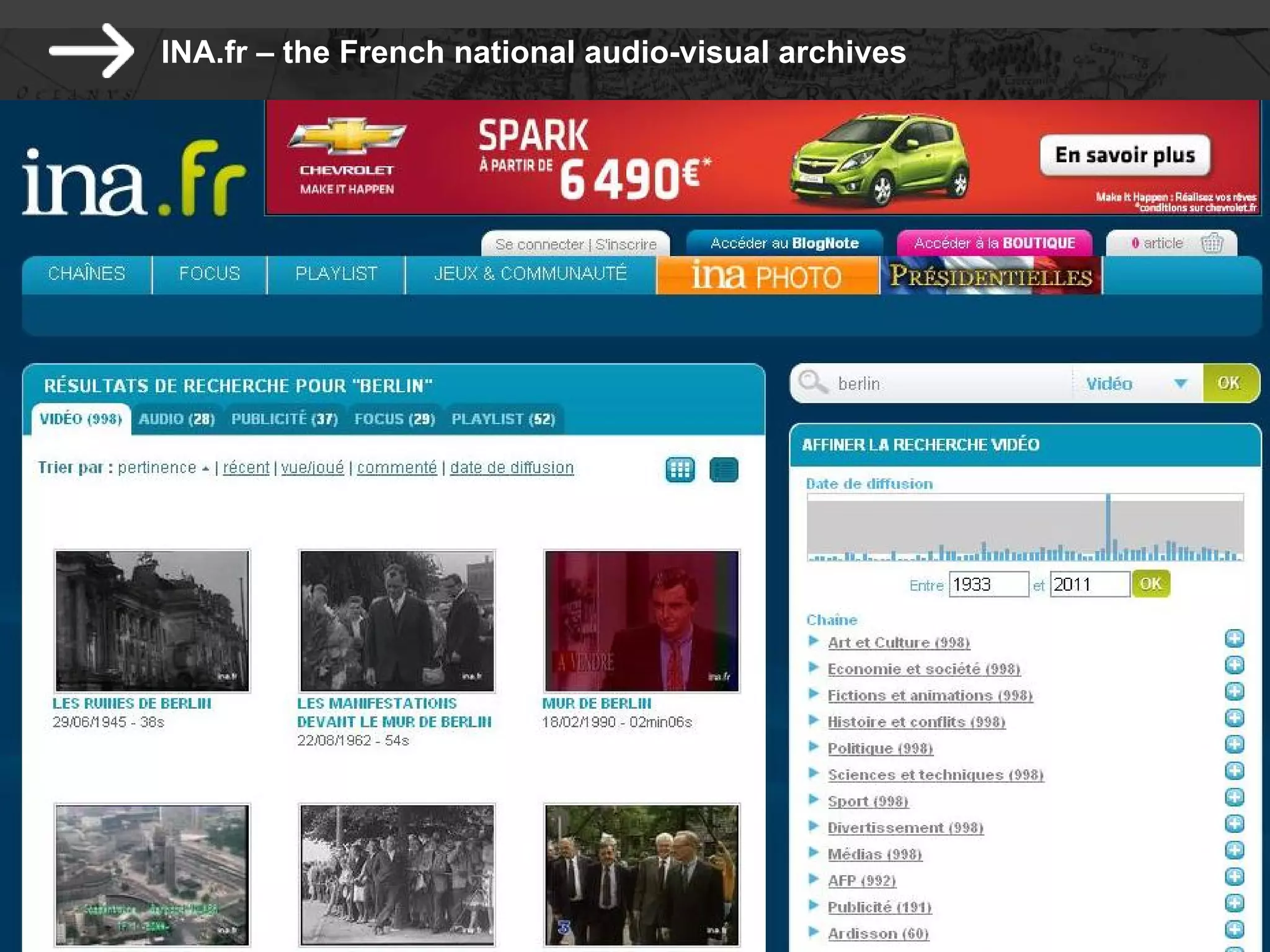Add Economie et société filter plus icon
1270x952 pixels.
coord(1234,665)
